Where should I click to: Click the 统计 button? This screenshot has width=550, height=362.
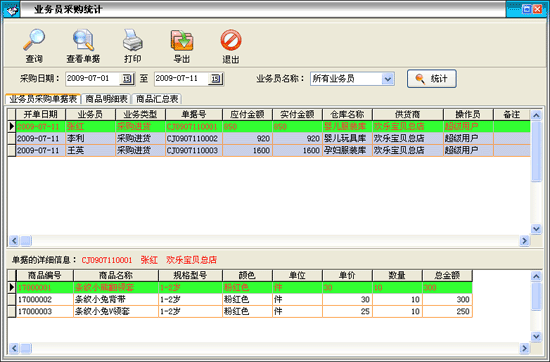[431, 79]
